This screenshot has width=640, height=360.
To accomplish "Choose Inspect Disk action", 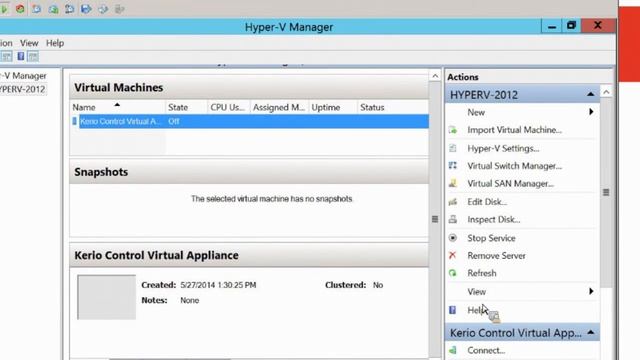I will (493, 219).
